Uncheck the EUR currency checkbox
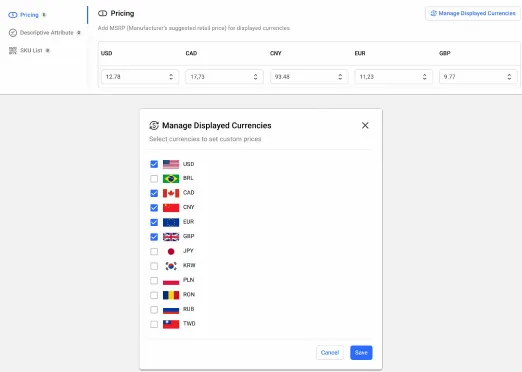522x372 pixels. pos(154,222)
